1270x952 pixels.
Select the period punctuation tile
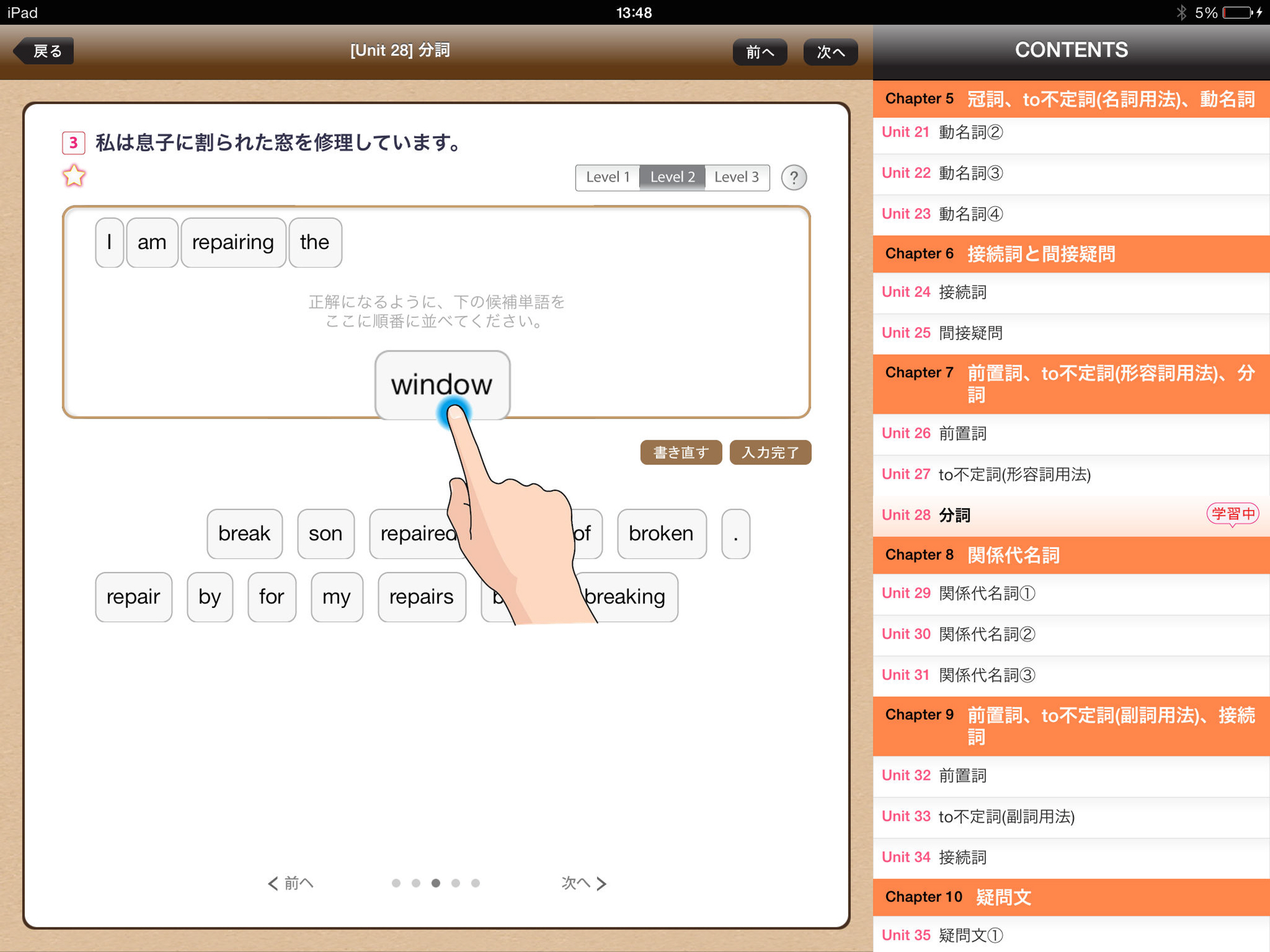pyautogui.click(x=735, y=534)
